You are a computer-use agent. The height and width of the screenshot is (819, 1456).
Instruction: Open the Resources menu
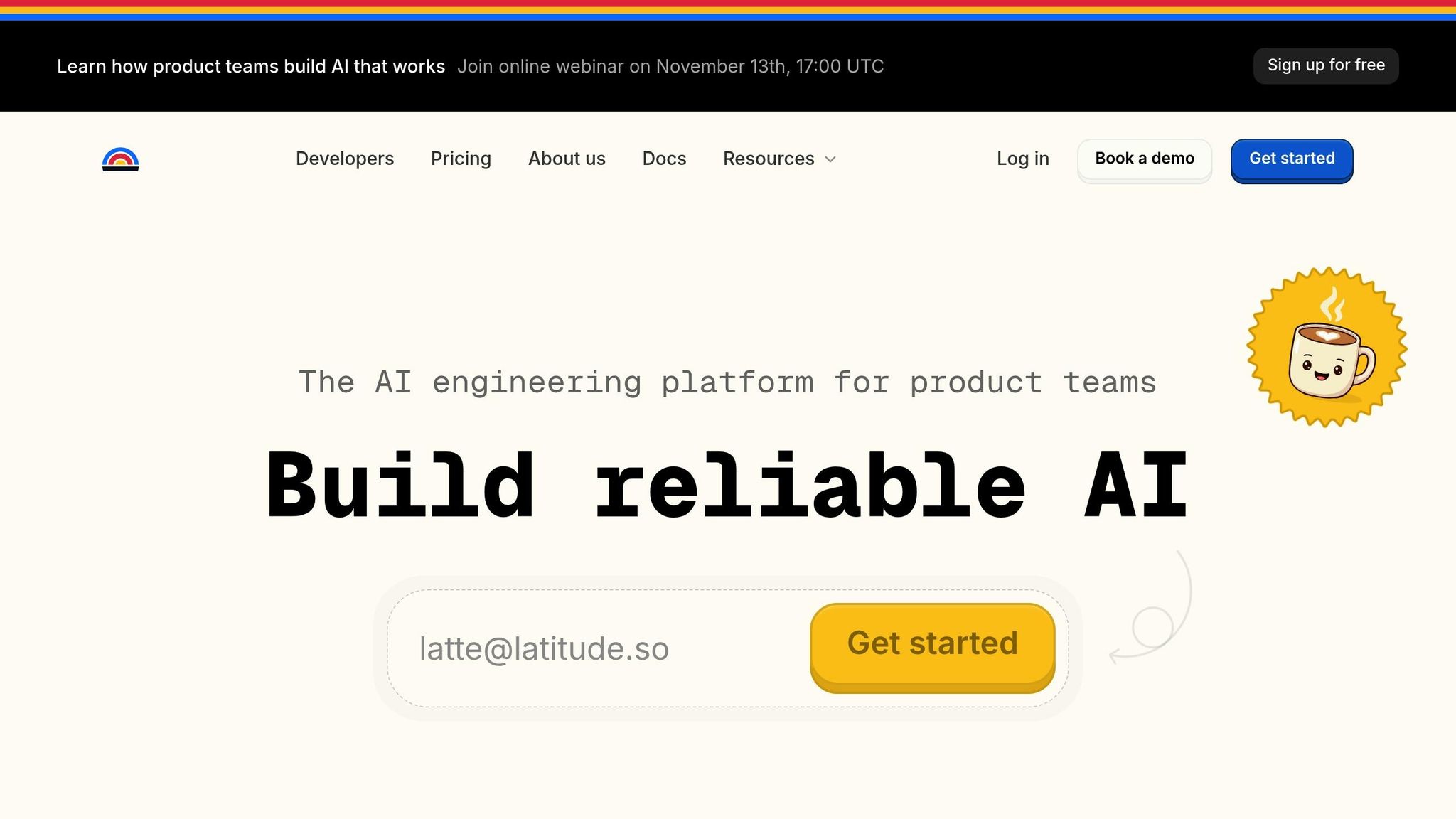coord(779,159)
